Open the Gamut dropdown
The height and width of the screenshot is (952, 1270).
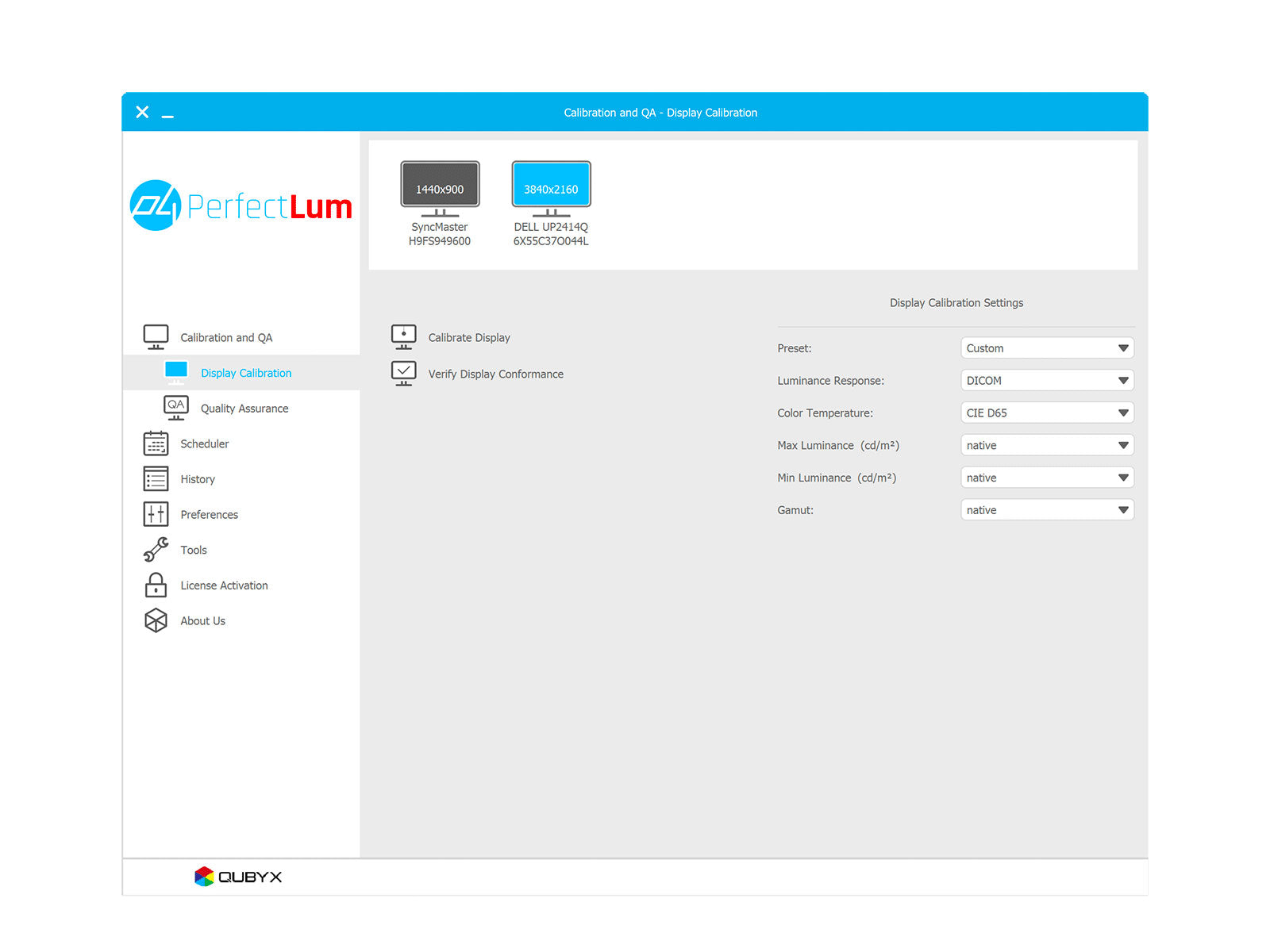1046,510
